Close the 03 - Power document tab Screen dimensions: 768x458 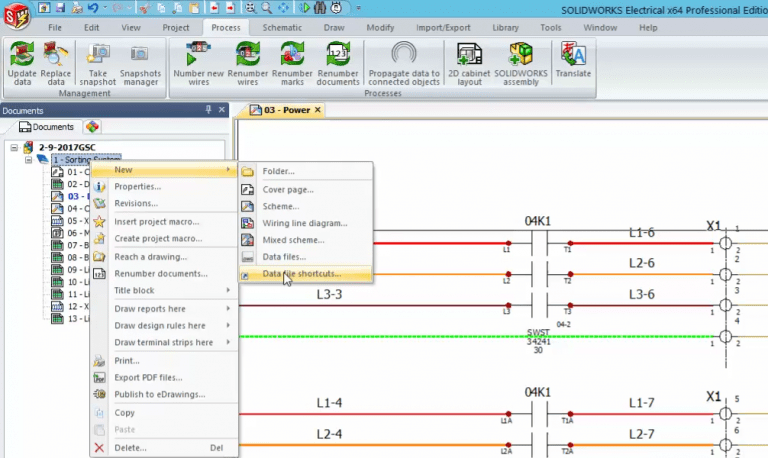click(318, 110)
